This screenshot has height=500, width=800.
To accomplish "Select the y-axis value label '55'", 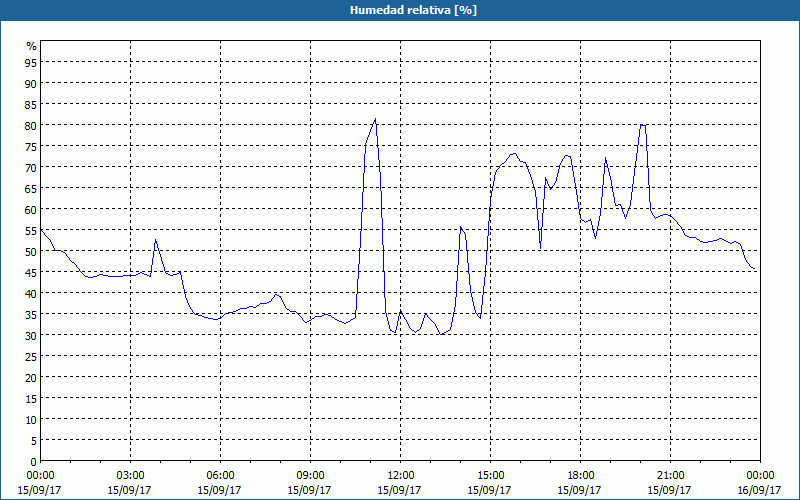I will 31,231.
